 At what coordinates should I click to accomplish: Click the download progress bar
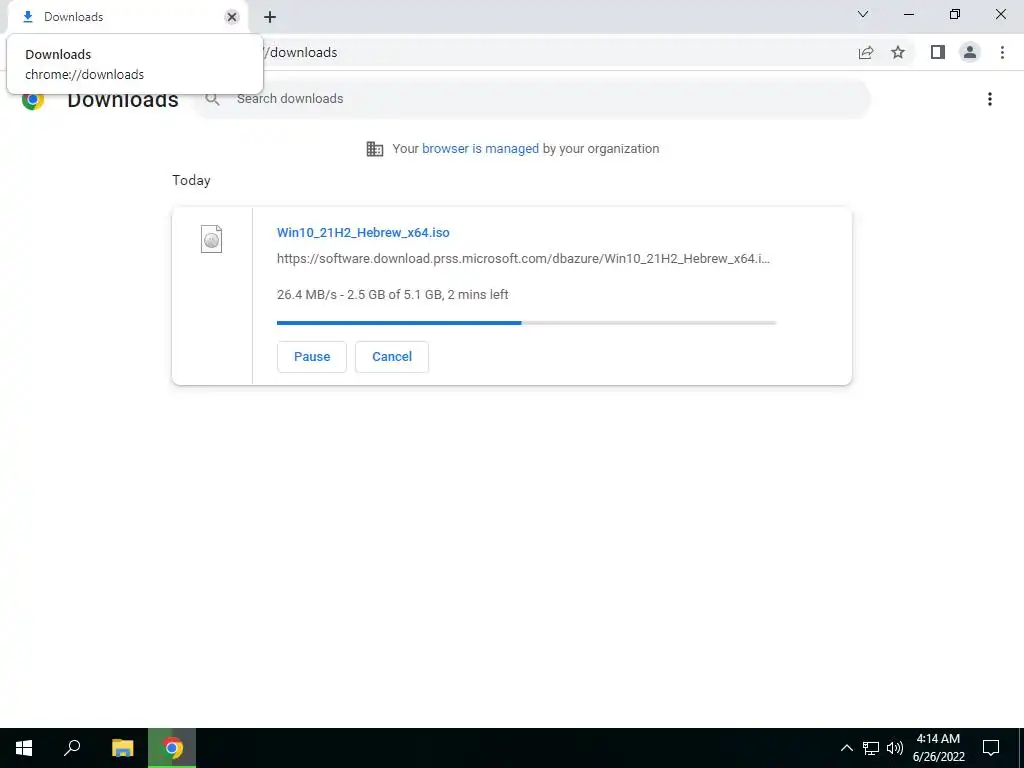526,323
